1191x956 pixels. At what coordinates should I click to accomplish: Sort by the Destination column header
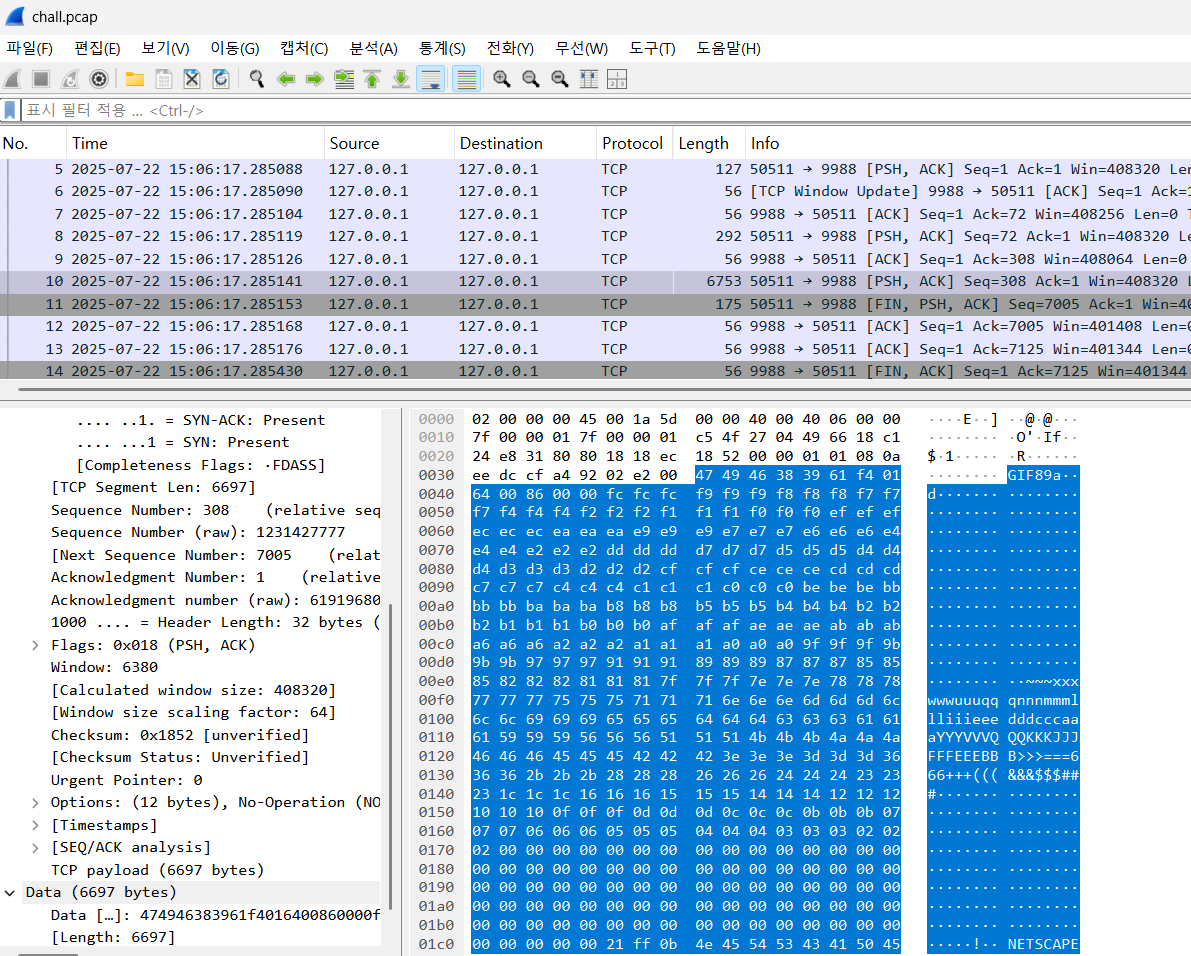pyautogui.click(x=526, y=144)
